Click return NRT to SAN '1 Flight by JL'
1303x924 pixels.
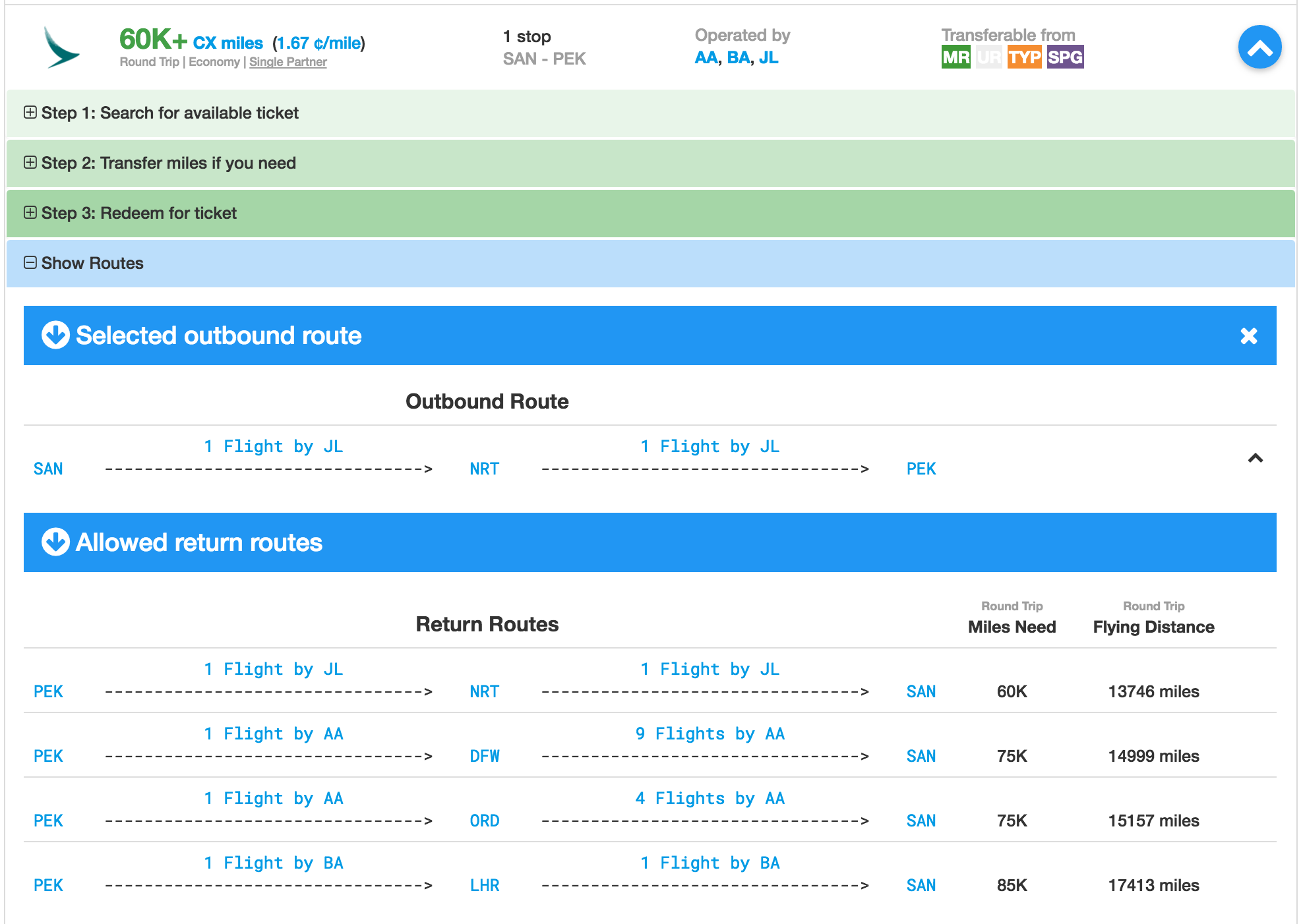pos(710,669)
